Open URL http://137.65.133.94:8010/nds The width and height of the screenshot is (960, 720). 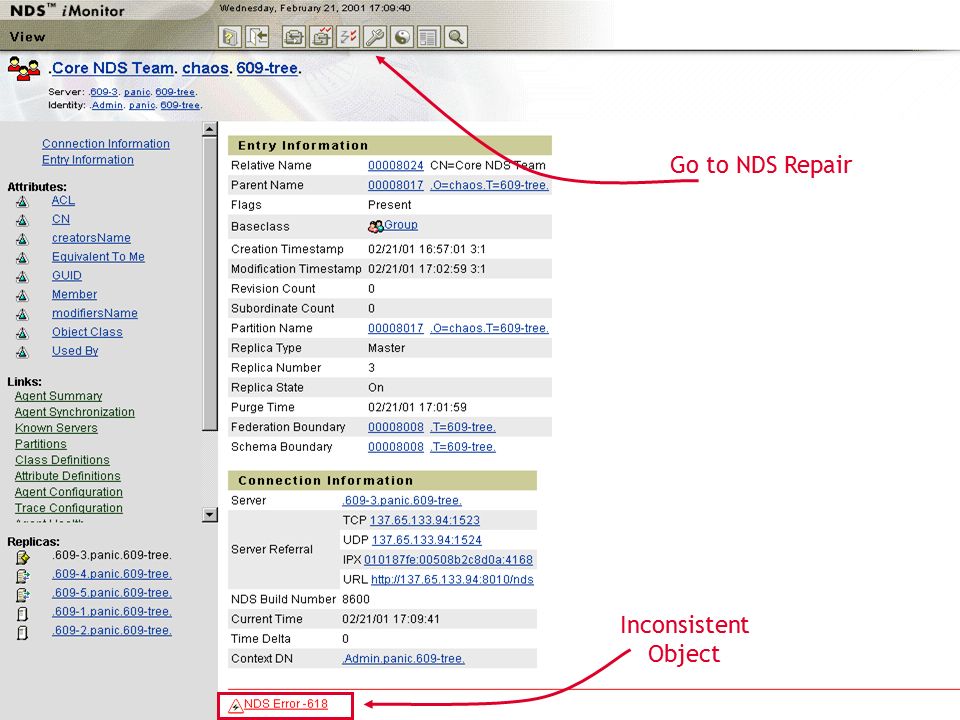click(x=452, y=579)
